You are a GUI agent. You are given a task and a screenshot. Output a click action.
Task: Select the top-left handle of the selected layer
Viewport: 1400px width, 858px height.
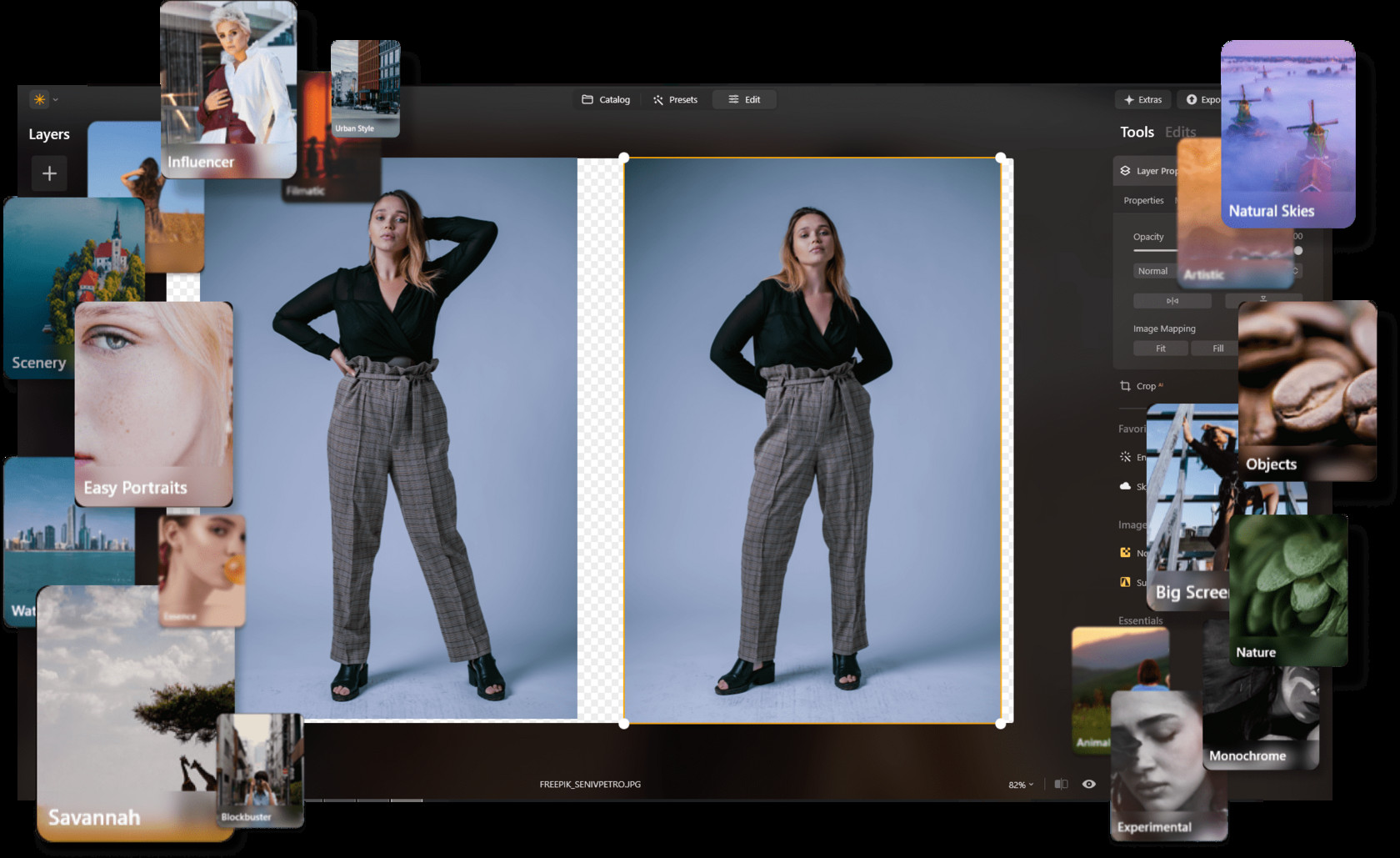(x=624, y=158)
